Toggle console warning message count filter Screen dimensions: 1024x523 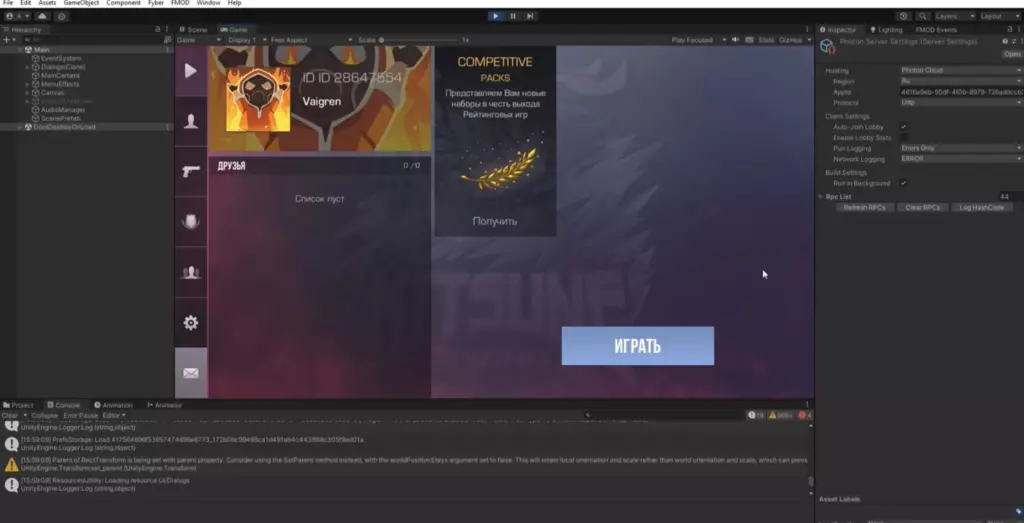(x=780, y=415)
